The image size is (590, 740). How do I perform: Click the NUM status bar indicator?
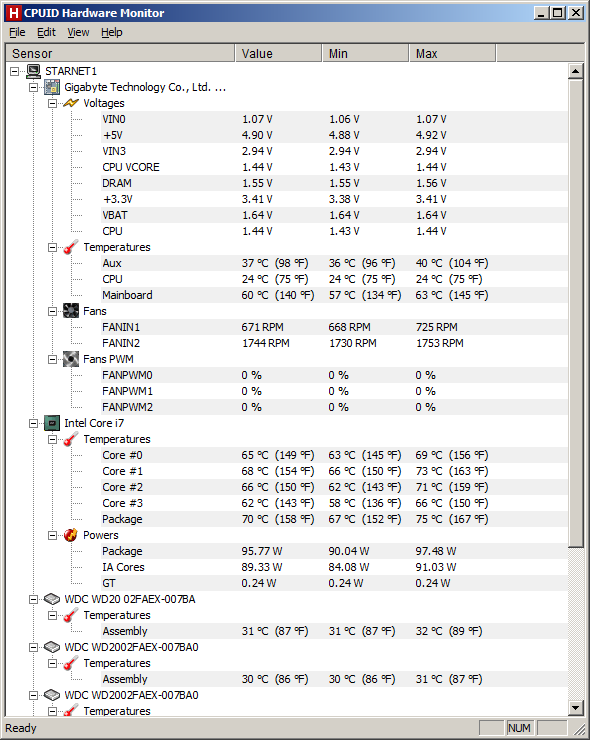pos(519,728)
